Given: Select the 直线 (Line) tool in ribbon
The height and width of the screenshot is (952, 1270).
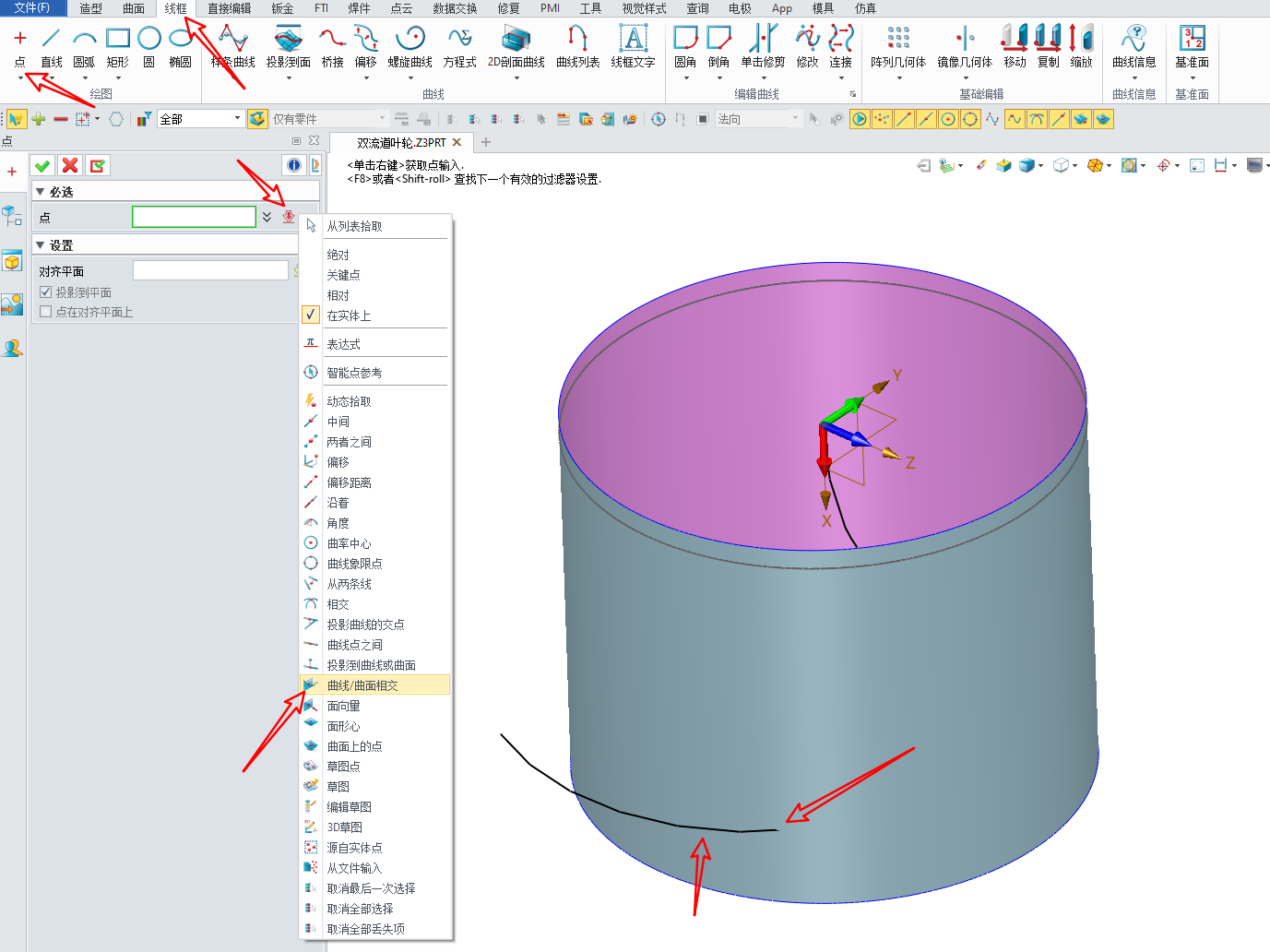Looking at the screenshot, I should click(x=51, y=46).
